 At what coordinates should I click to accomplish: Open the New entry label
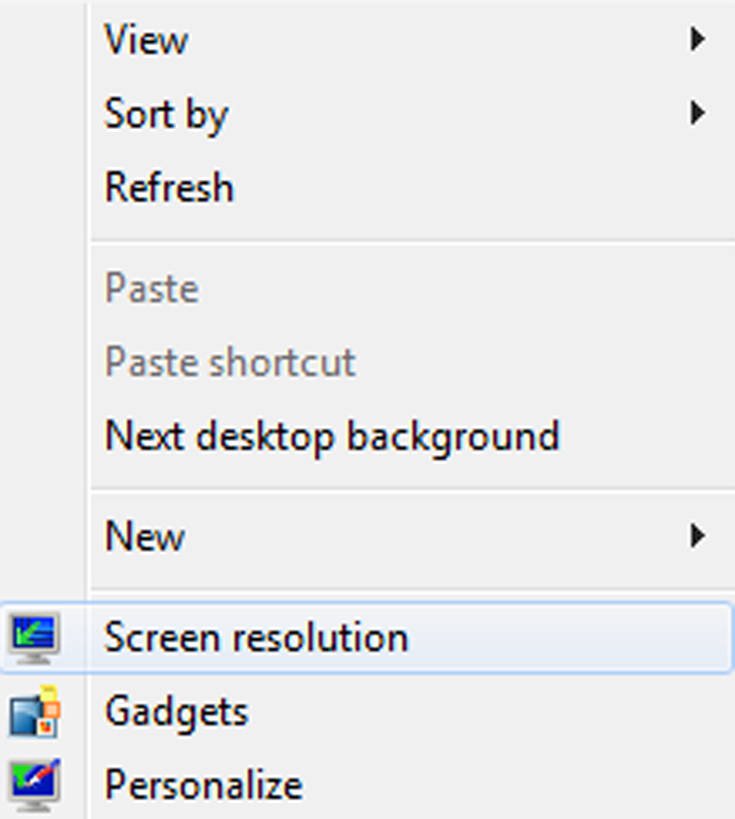pyautogui.click(x=145, y=536)
